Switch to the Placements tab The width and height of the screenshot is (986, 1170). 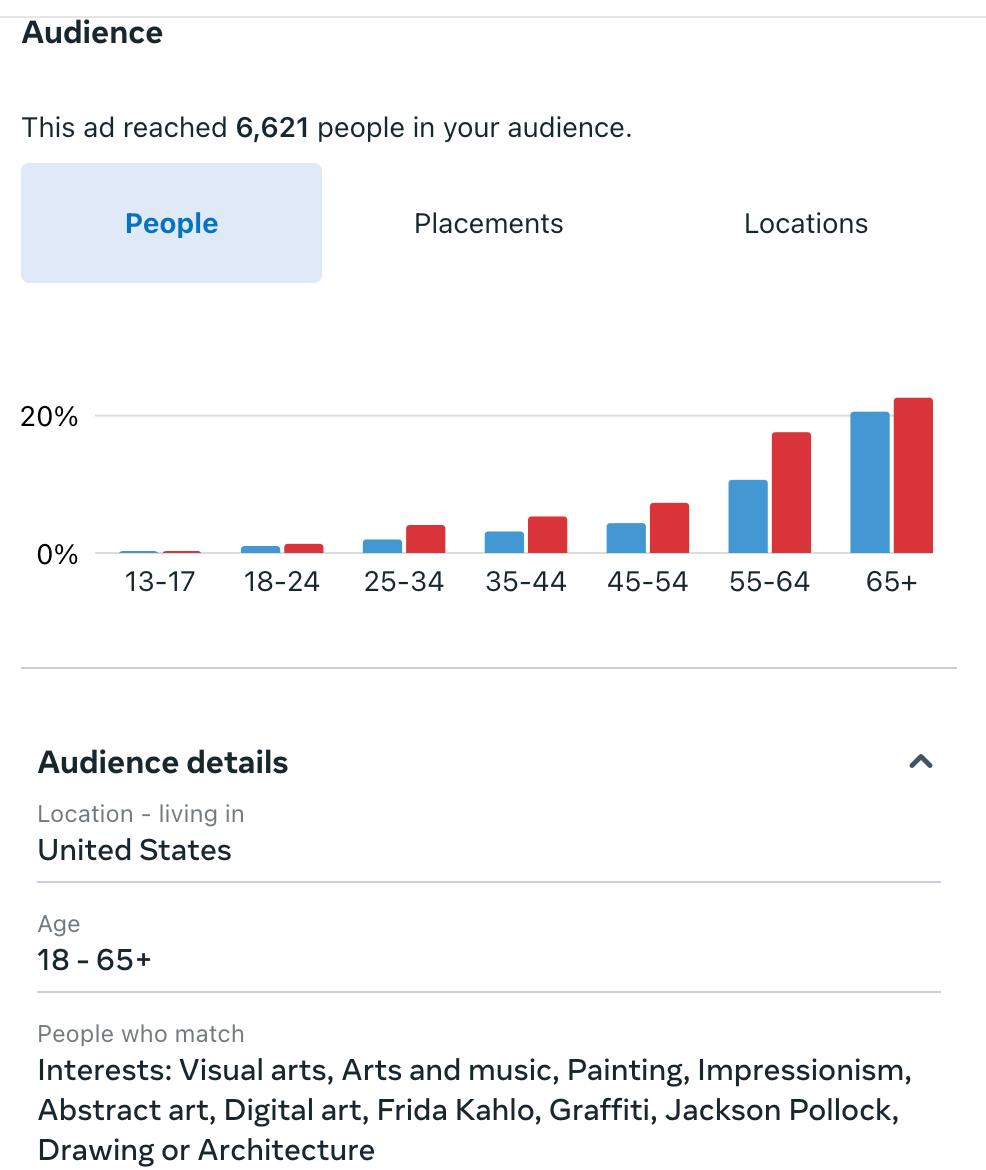[488, 223]
